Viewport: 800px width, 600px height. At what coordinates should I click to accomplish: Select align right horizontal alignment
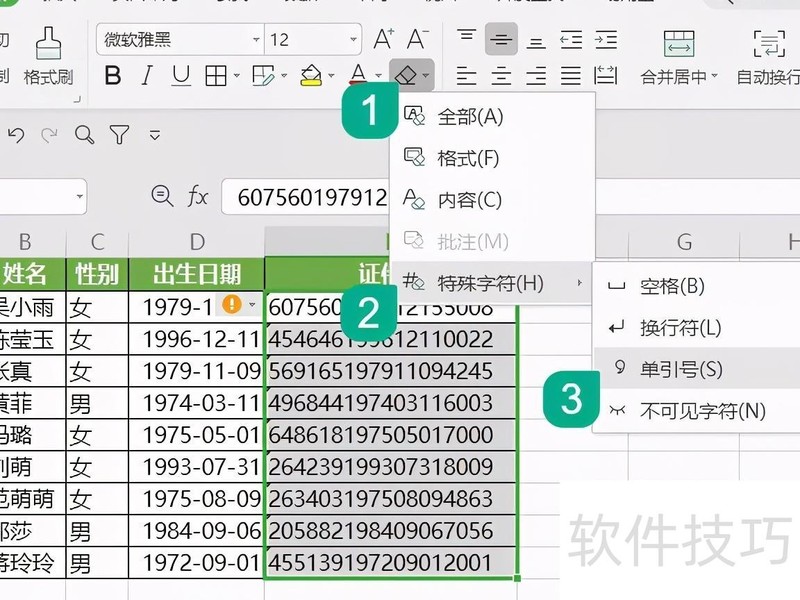coord(536,76)
